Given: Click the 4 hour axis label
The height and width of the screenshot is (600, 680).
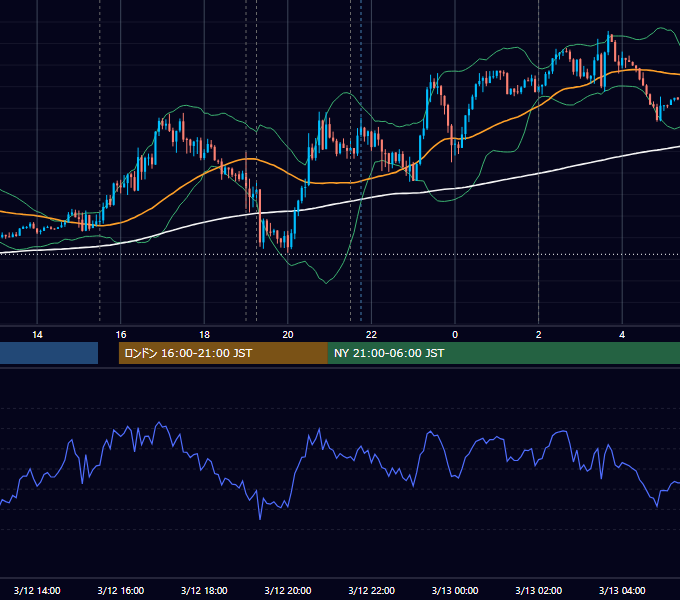Looking at the screenshot, I should coord(622,335).
